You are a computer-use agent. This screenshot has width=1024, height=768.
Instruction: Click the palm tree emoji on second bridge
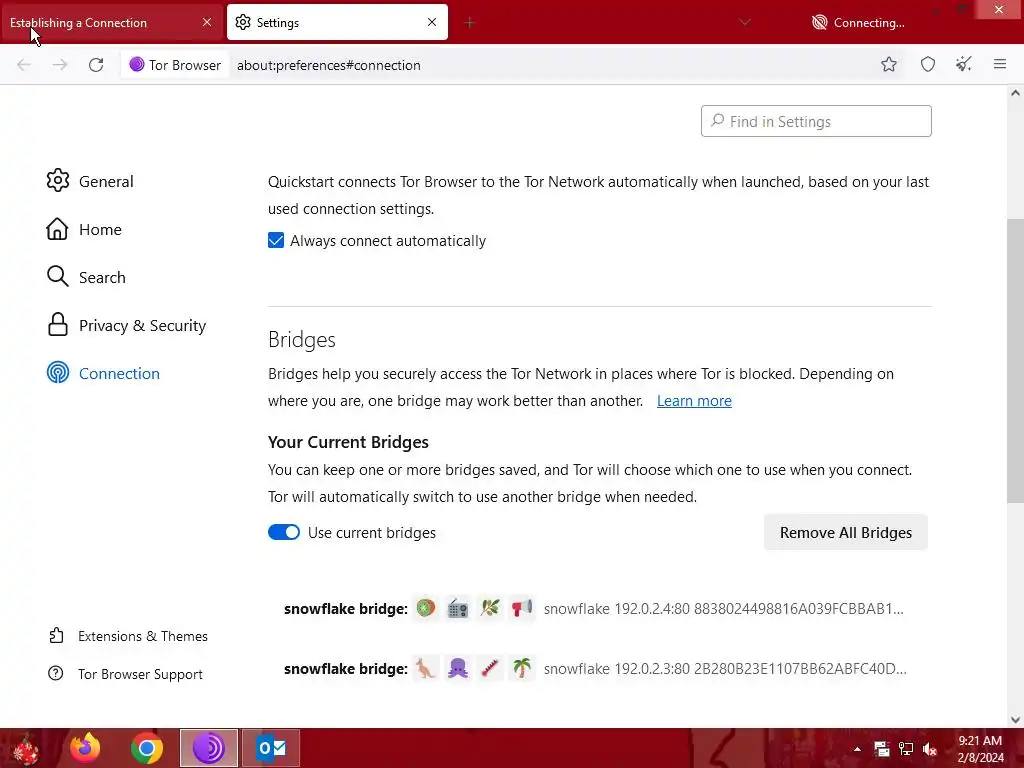click(522, 669)
